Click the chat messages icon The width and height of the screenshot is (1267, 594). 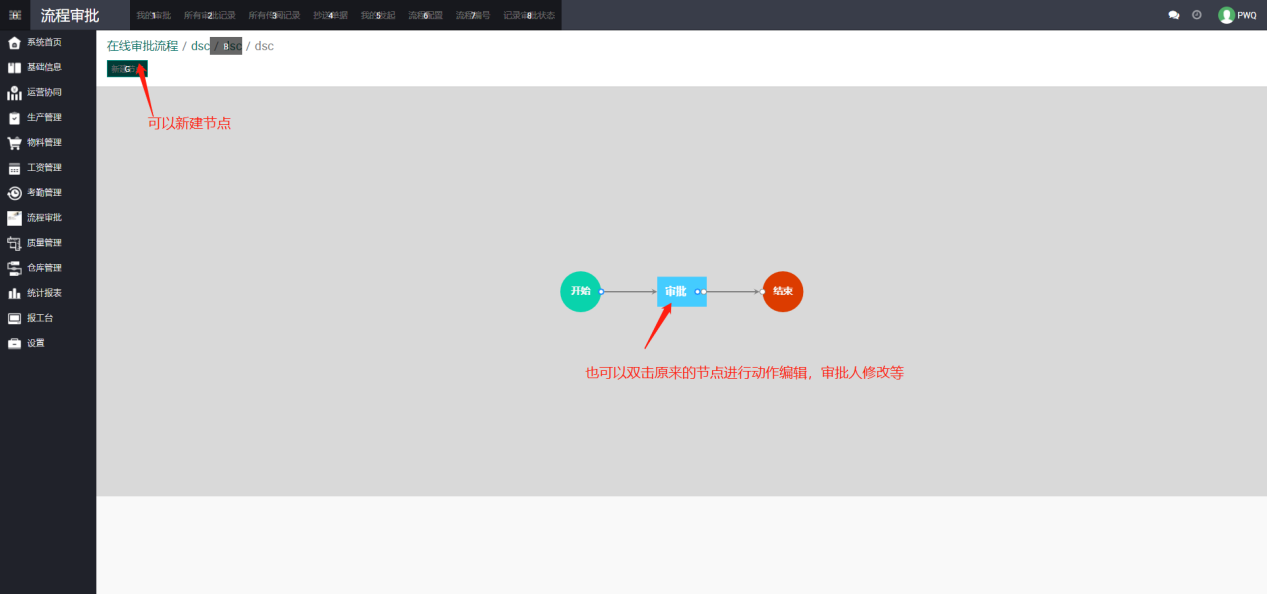coord(1174,15)
